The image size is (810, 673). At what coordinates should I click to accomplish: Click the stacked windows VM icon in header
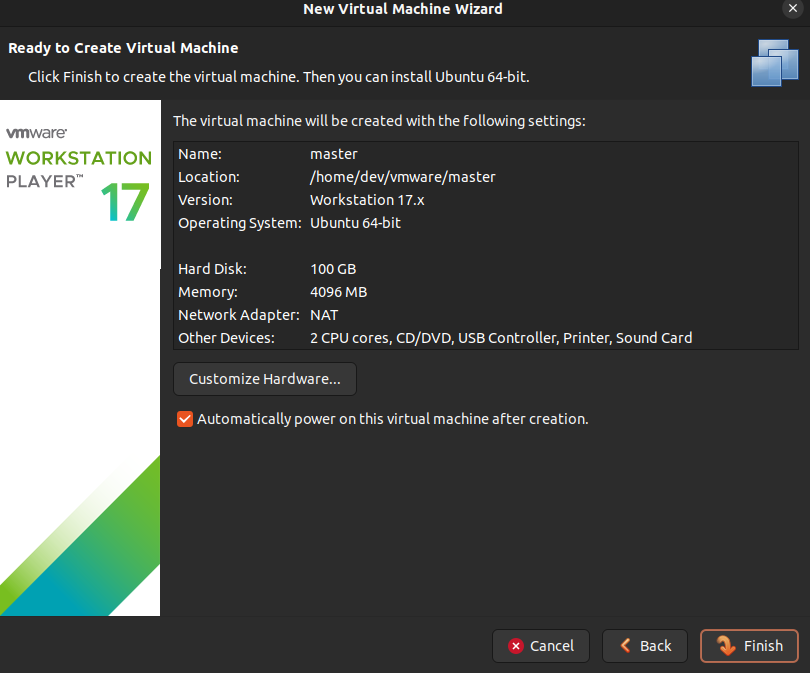[x=775, y=63]
